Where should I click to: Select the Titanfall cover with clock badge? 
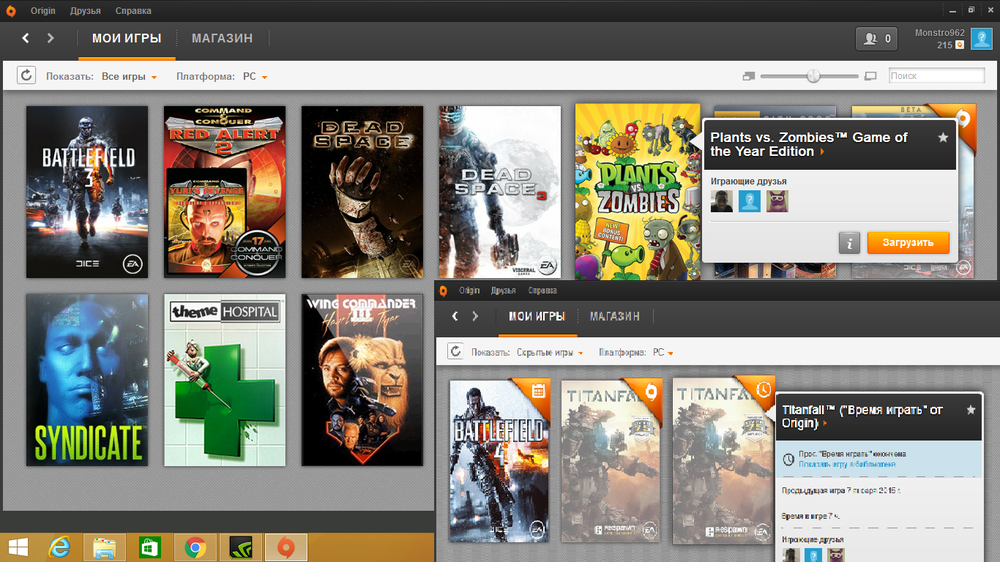(x=723, y=461)
